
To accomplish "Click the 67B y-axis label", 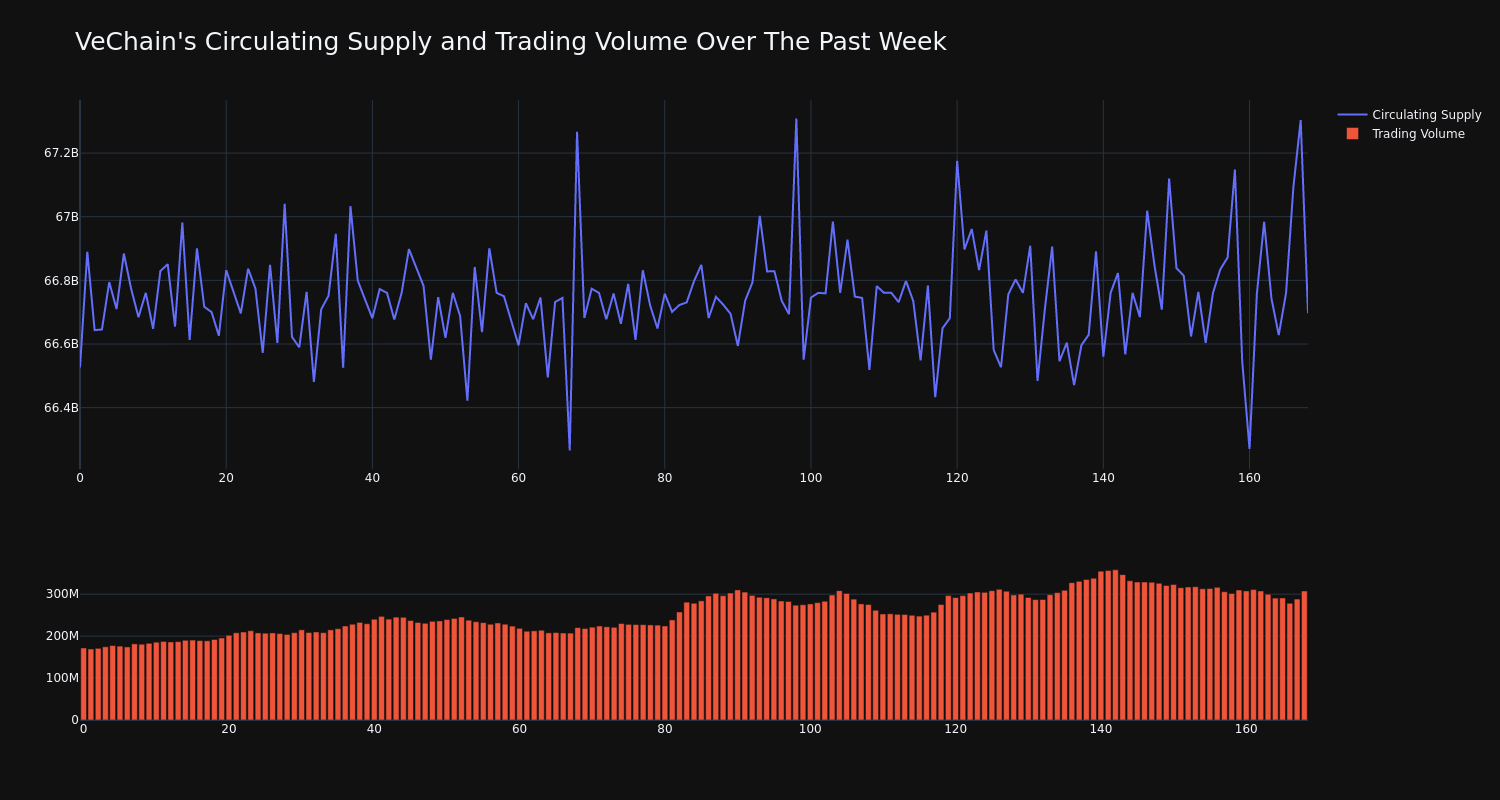I will pyautogui.click(x=66, y=217).
